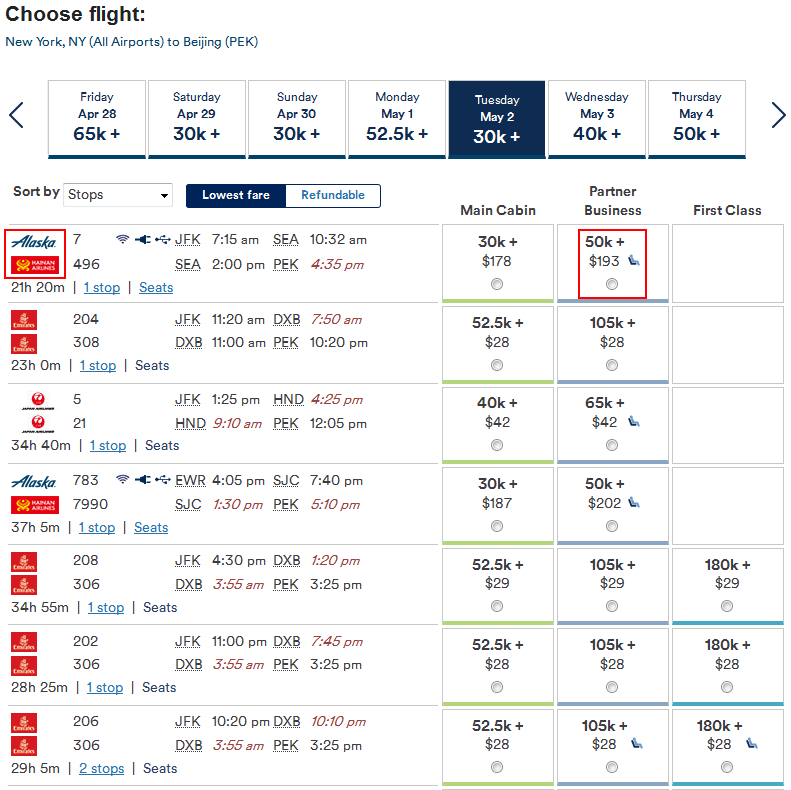Viewport: 791px width, 790px height.
Task: Open the 2 stops link for flight 206
Action: click(101, 768)
